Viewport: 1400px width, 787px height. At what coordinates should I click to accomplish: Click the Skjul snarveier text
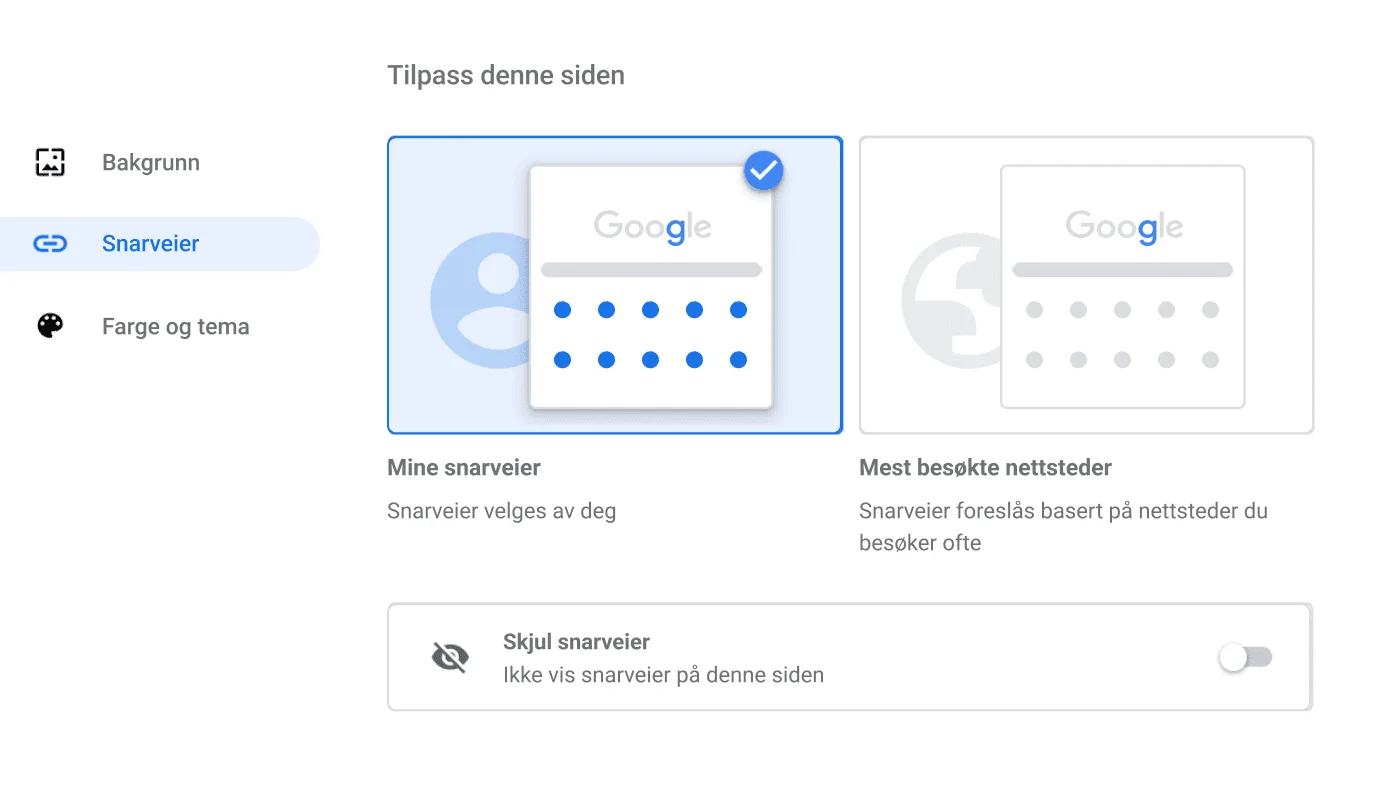576,641
